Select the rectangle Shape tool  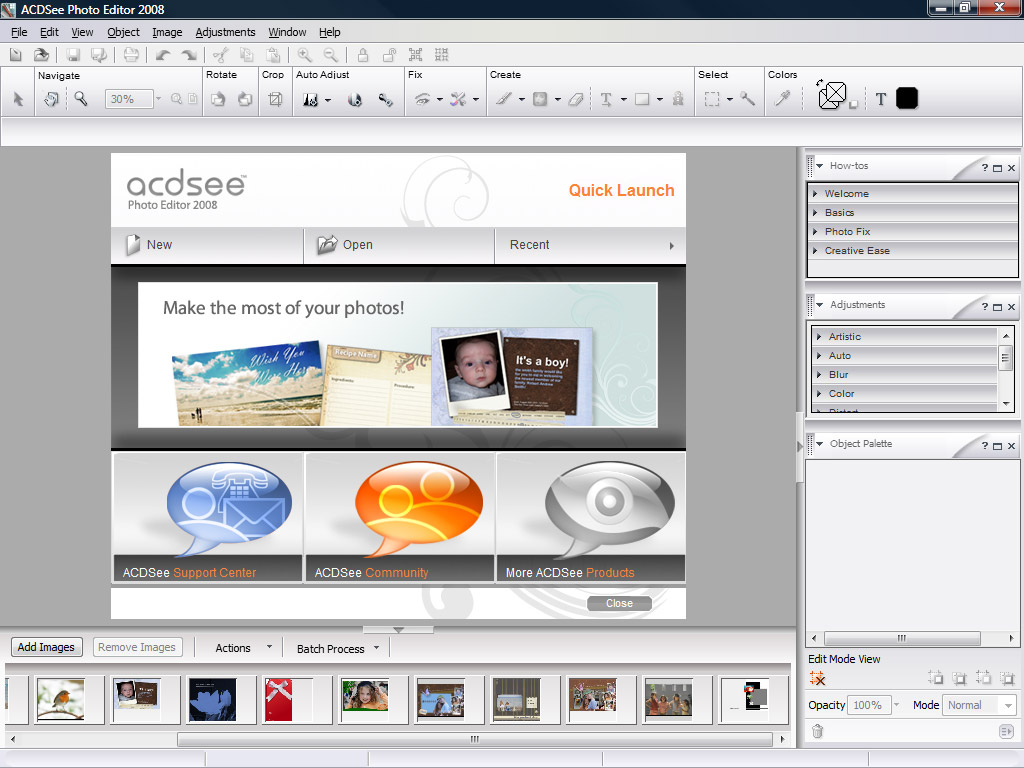(642, 99)
